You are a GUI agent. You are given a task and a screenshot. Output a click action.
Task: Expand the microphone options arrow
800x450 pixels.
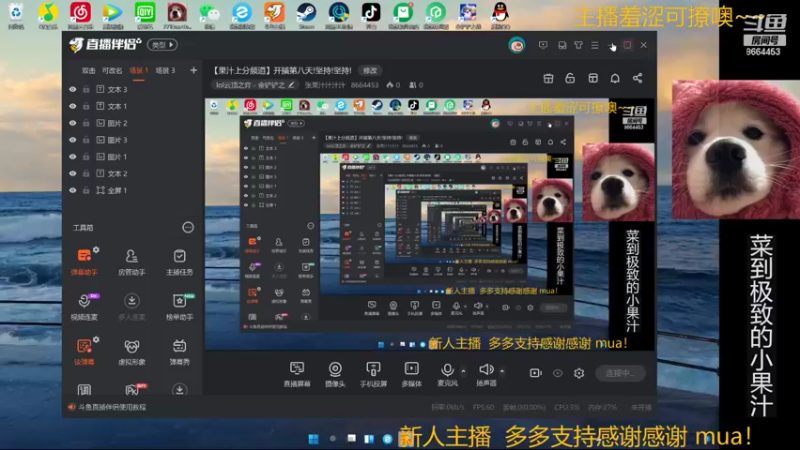463,370
